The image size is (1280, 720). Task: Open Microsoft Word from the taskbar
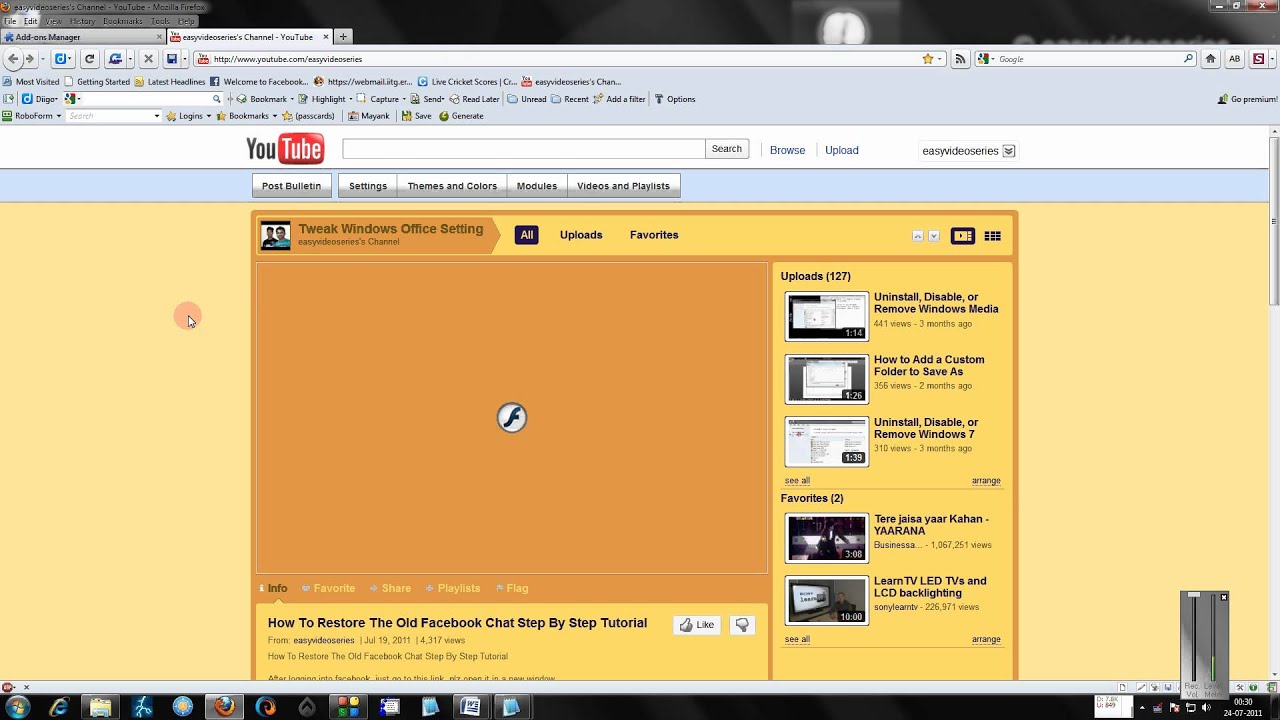point(470,706)
